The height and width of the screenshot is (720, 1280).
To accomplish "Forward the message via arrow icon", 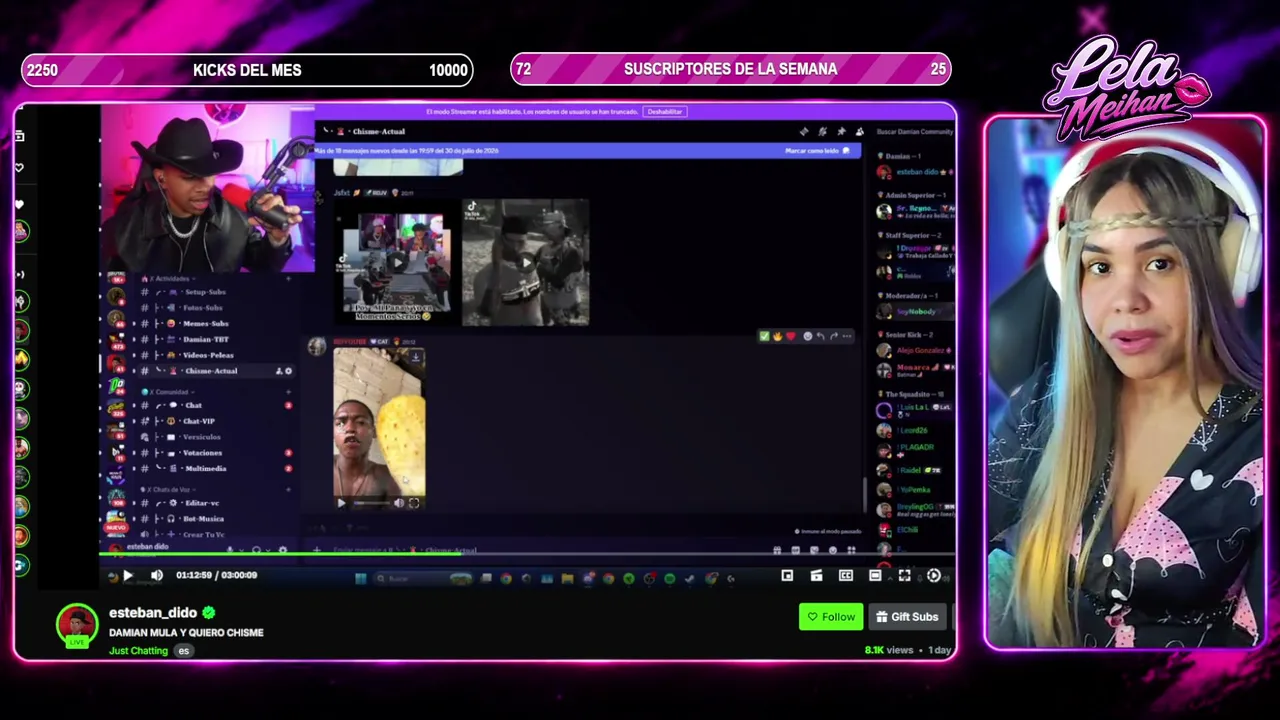I will tap(834, 337).
